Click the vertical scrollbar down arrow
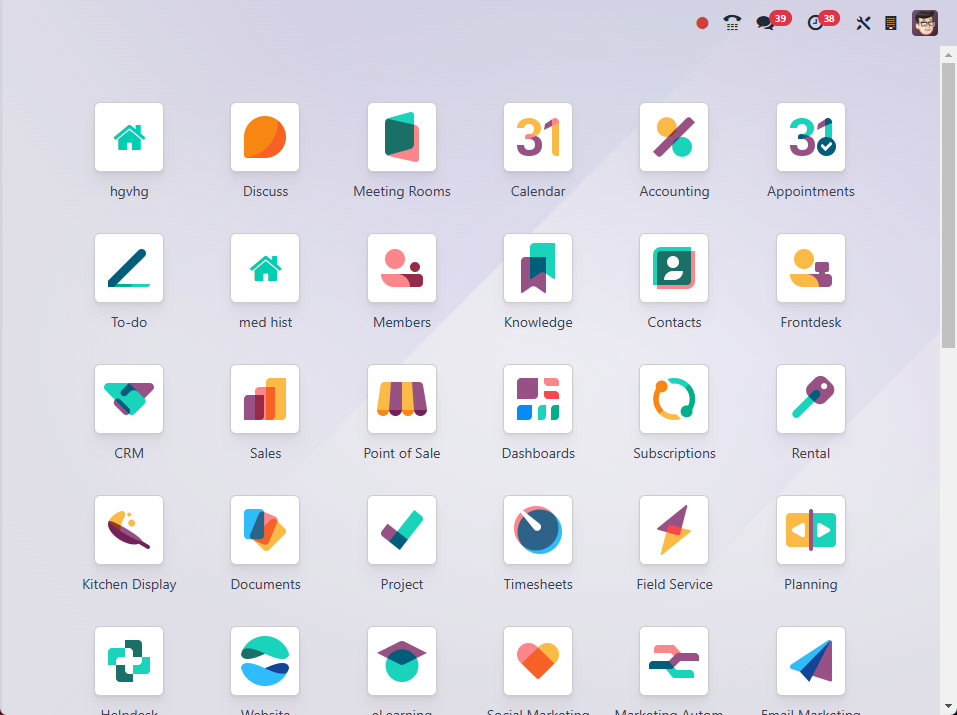Image resolution: width=957 pixels, height=715 pixels. click(948, 706)
